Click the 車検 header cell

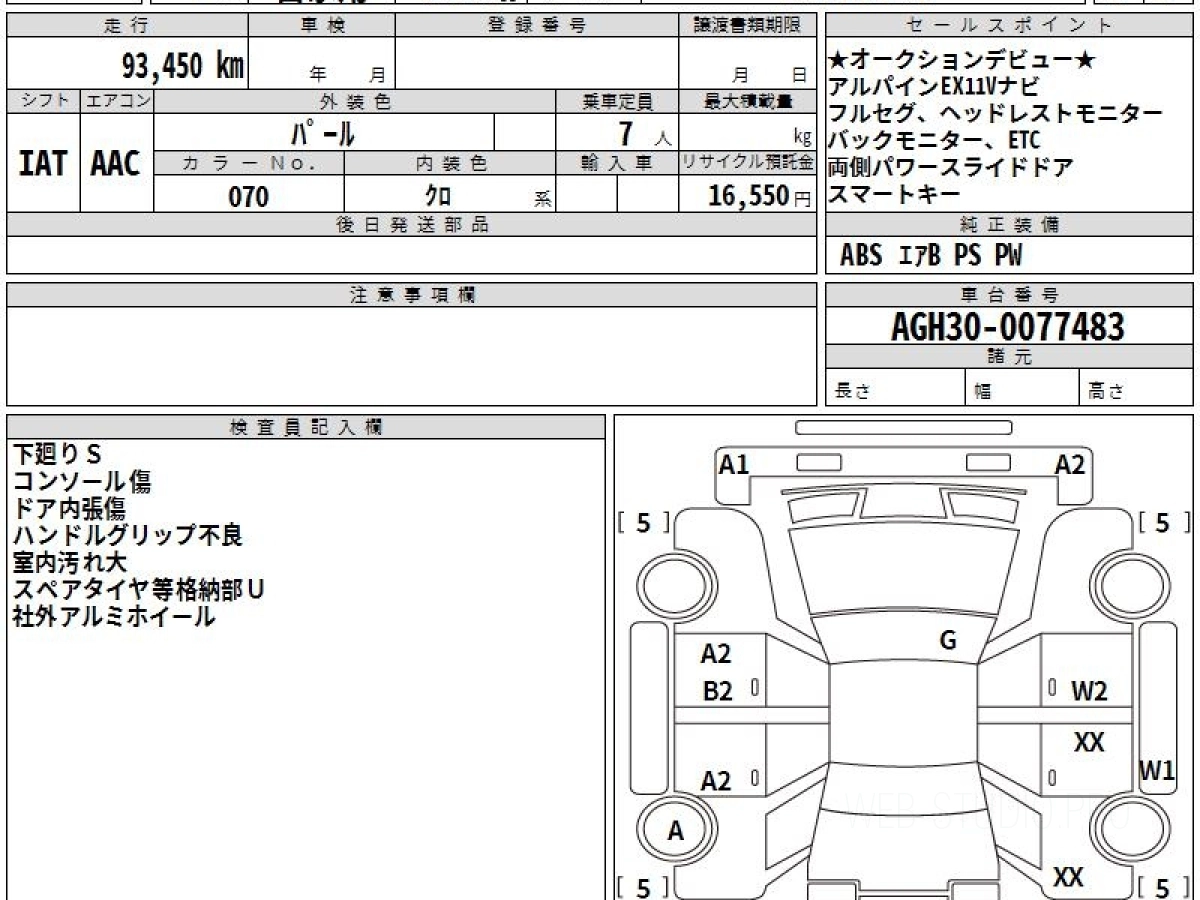tap(322, 26)
